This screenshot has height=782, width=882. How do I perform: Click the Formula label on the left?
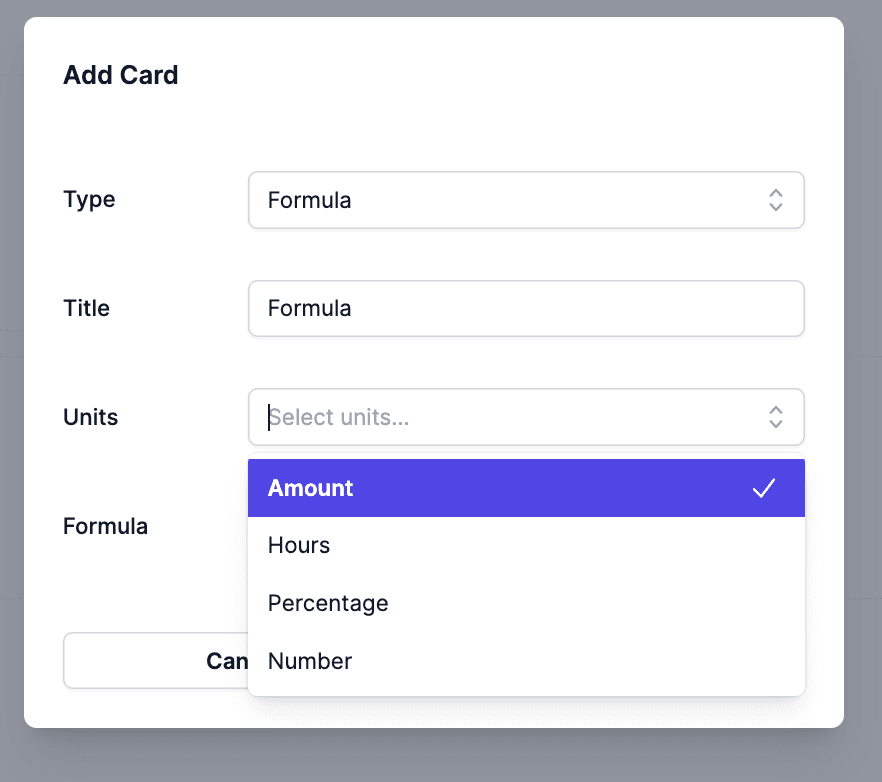coord(105,526)
